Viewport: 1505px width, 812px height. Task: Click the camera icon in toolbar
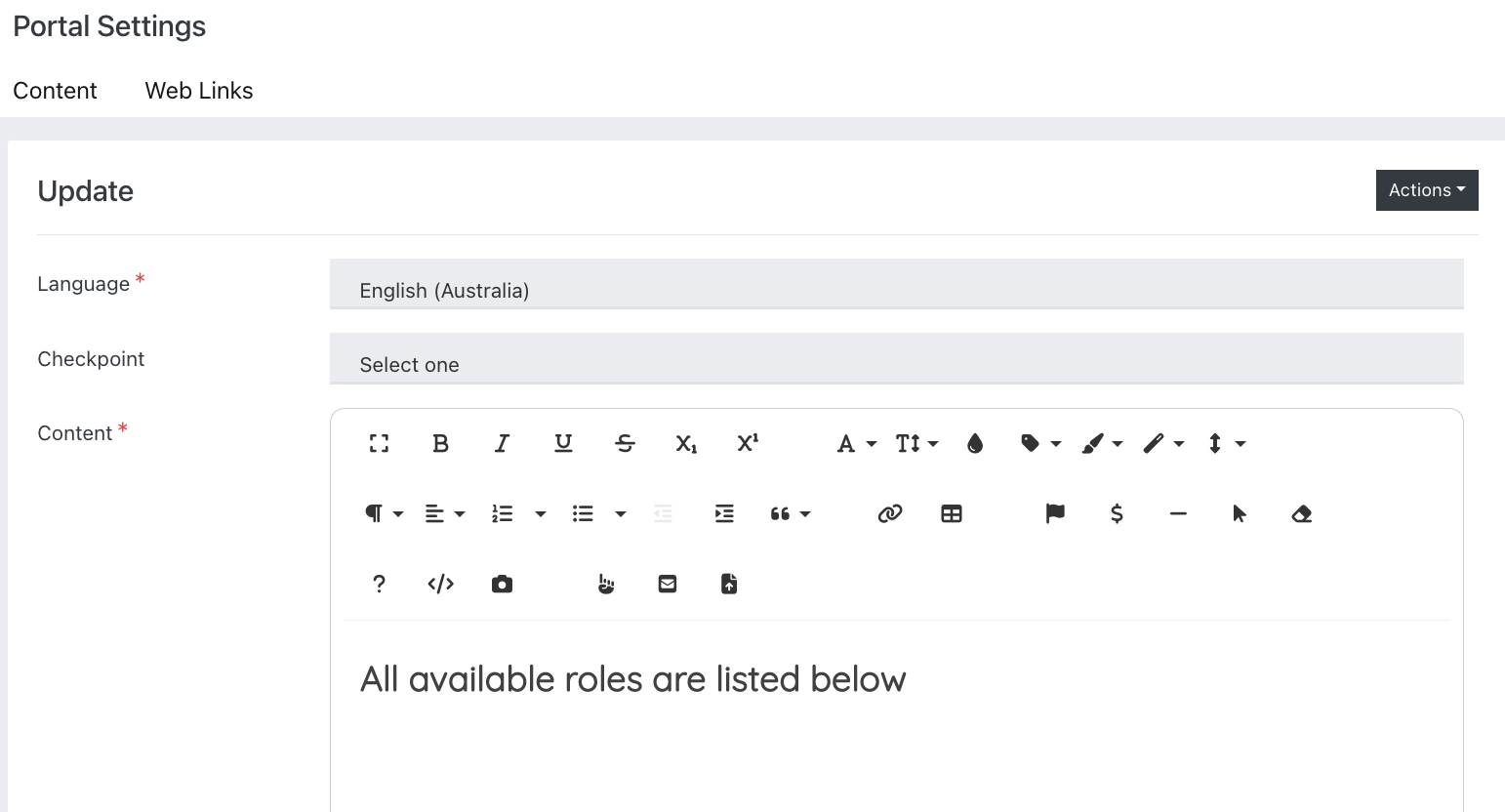click(502, 585)
